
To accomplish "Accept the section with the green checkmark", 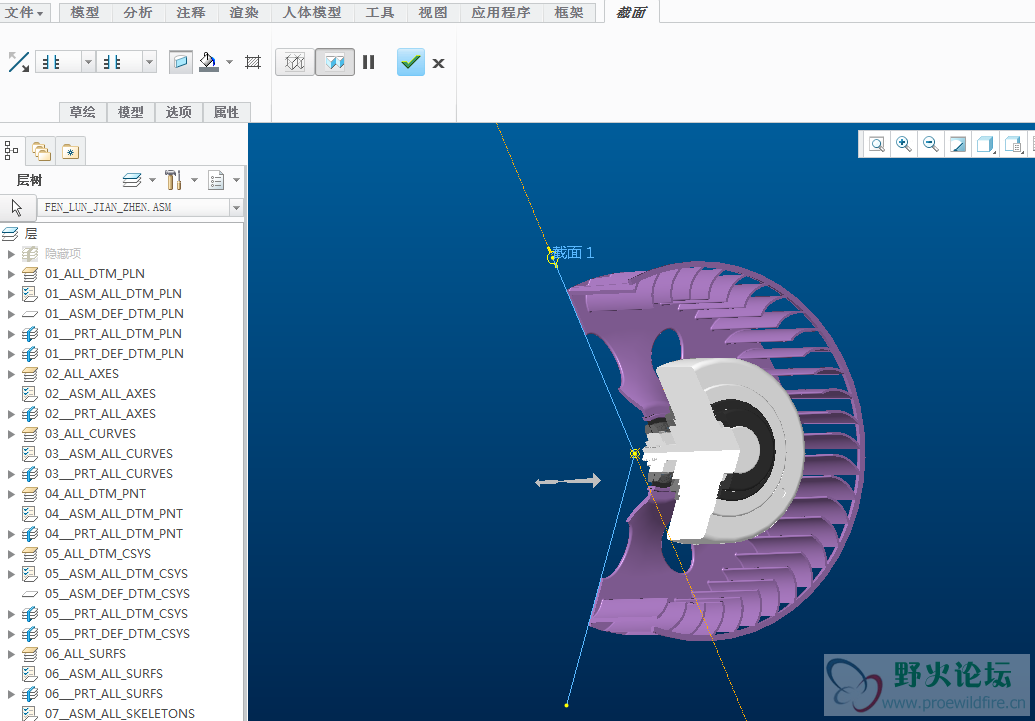I will coord(411,62).
